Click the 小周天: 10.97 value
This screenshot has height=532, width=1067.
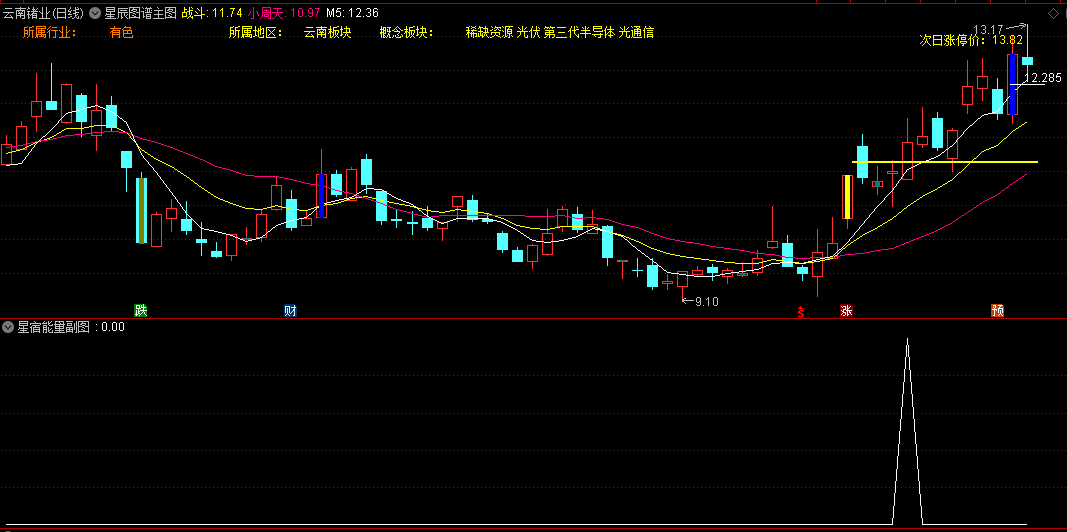284,12
